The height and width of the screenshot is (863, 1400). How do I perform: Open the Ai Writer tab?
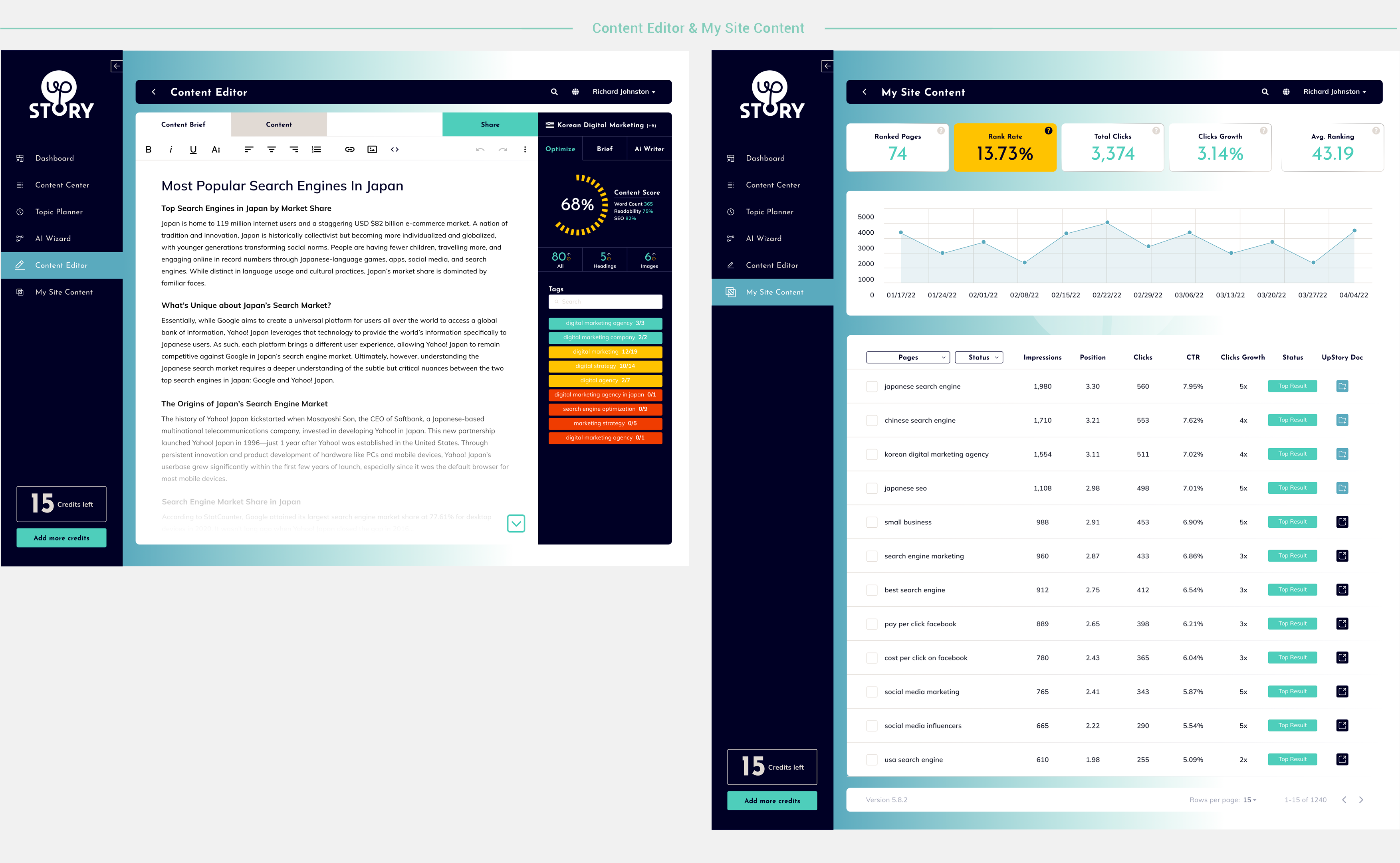649,149
